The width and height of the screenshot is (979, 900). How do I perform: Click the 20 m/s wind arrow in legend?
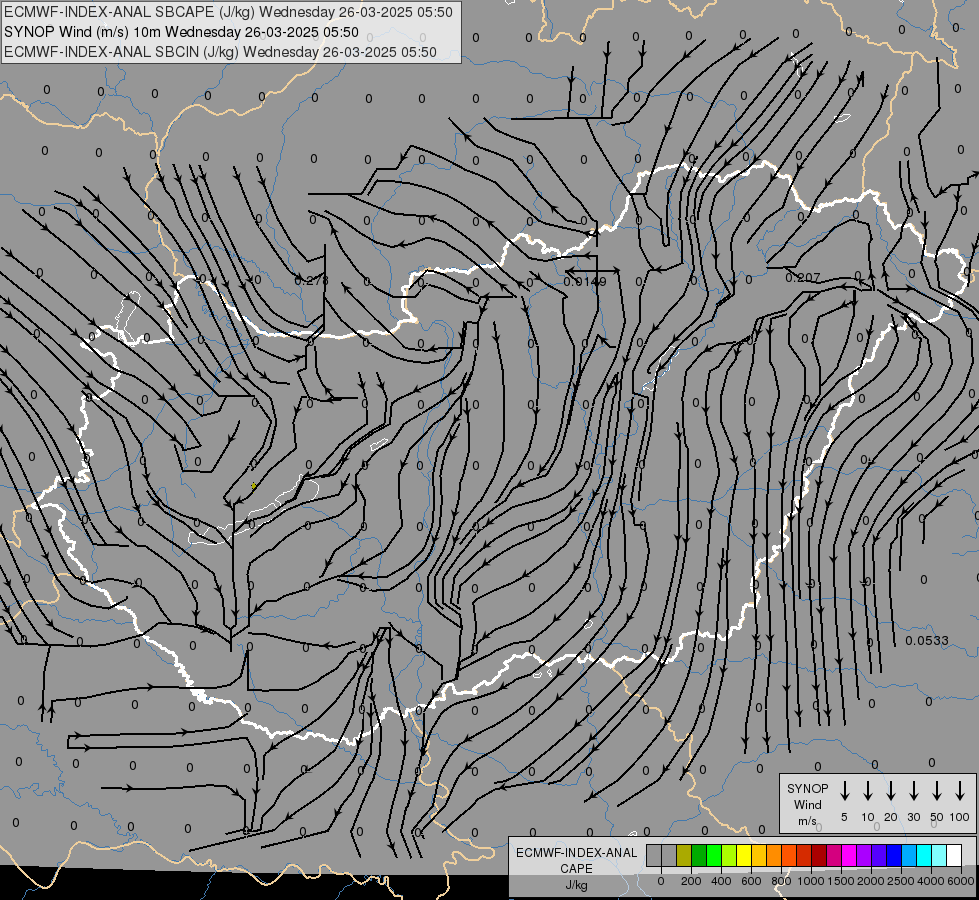coord(890,791)
